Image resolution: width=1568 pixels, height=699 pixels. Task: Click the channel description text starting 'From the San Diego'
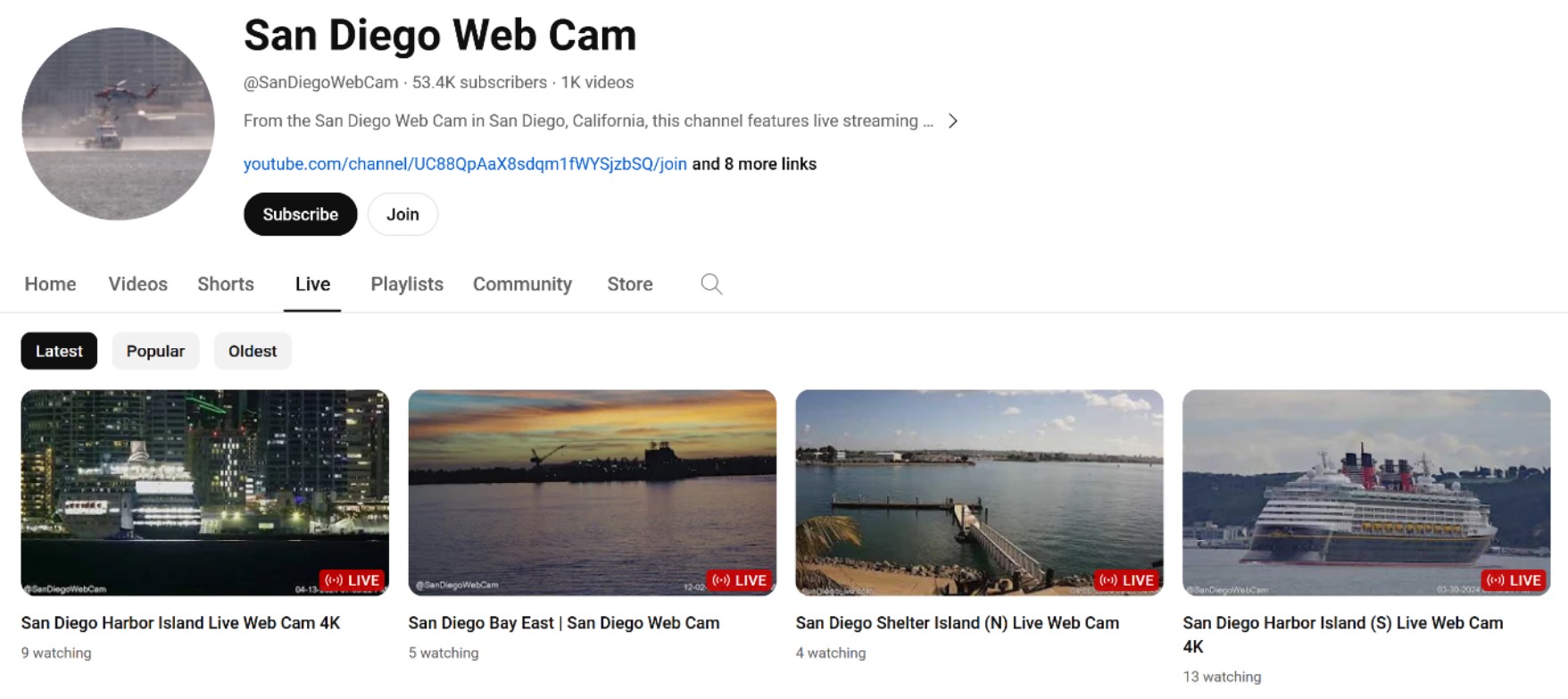(588, 121)
